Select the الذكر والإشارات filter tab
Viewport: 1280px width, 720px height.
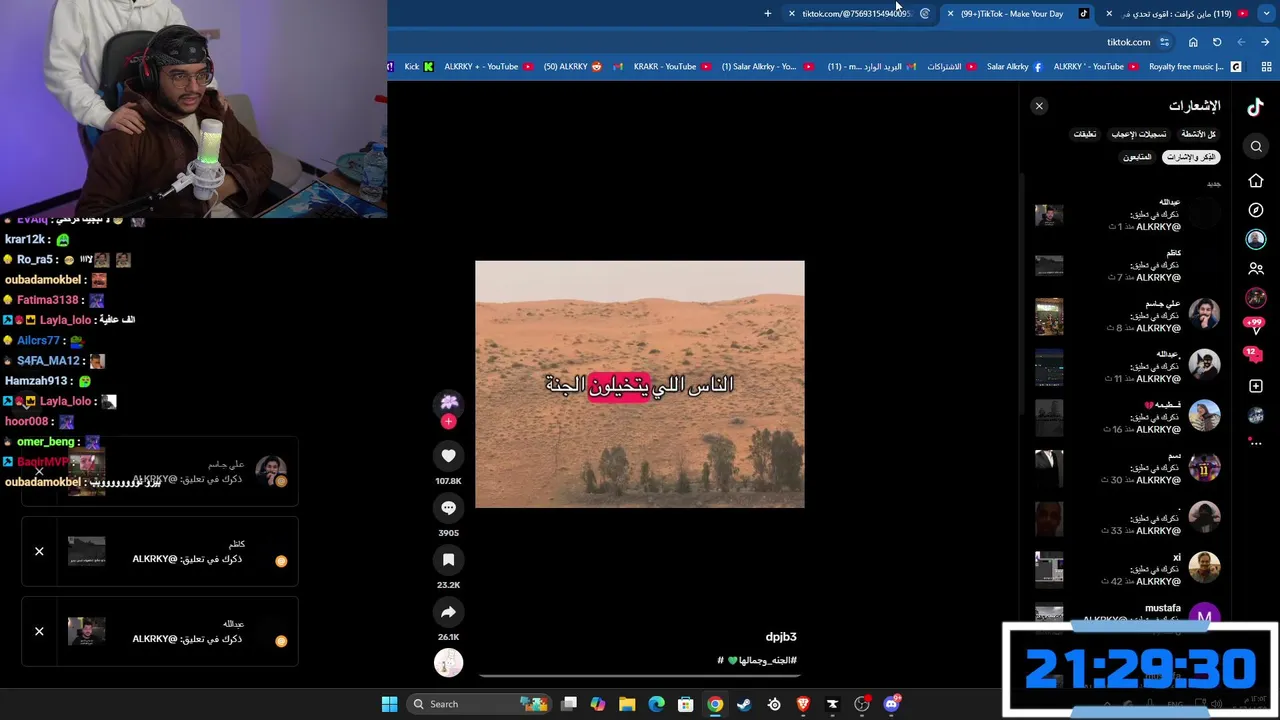[1193, 157]
